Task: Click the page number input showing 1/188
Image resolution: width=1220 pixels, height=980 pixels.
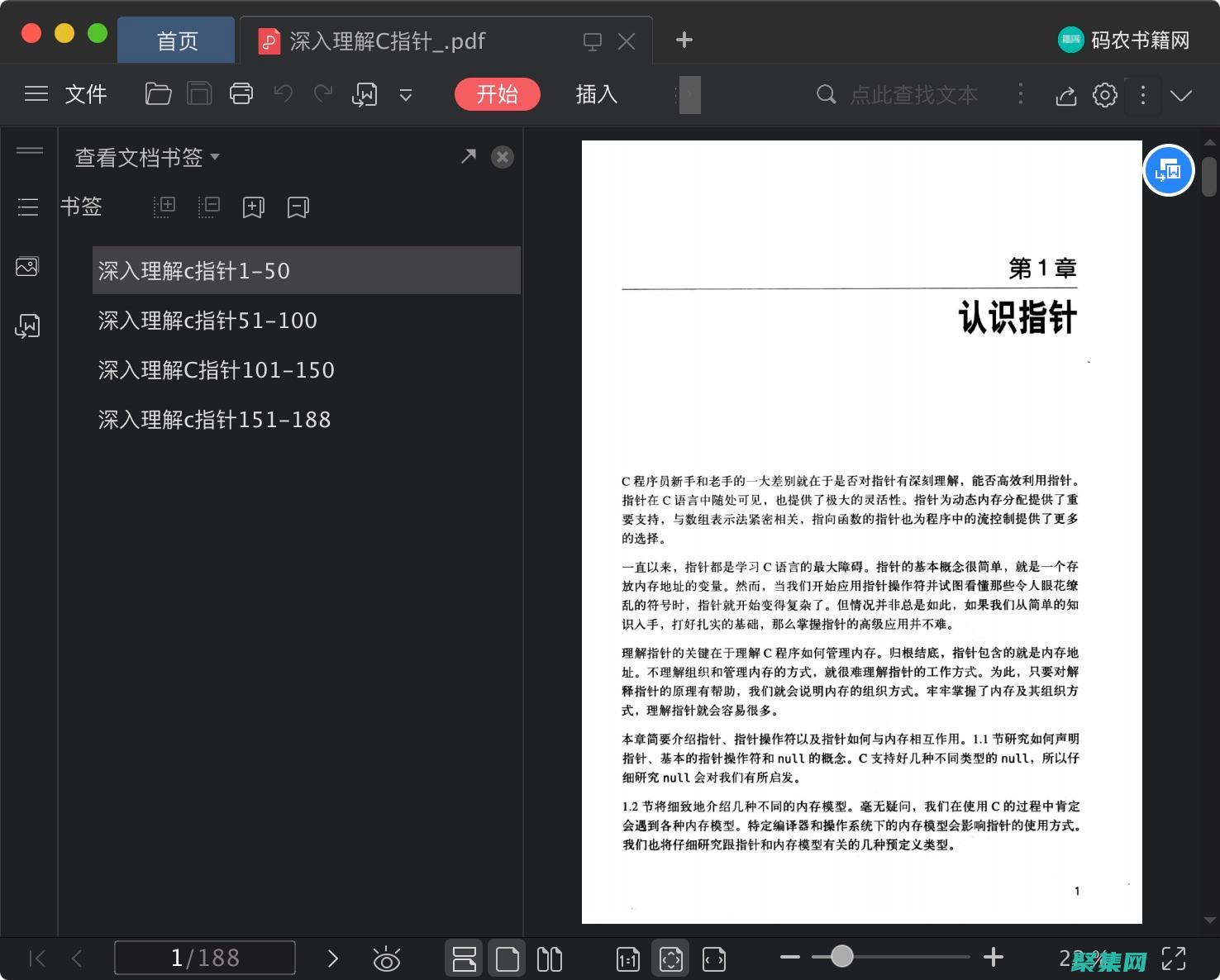Action: [205, 958]
